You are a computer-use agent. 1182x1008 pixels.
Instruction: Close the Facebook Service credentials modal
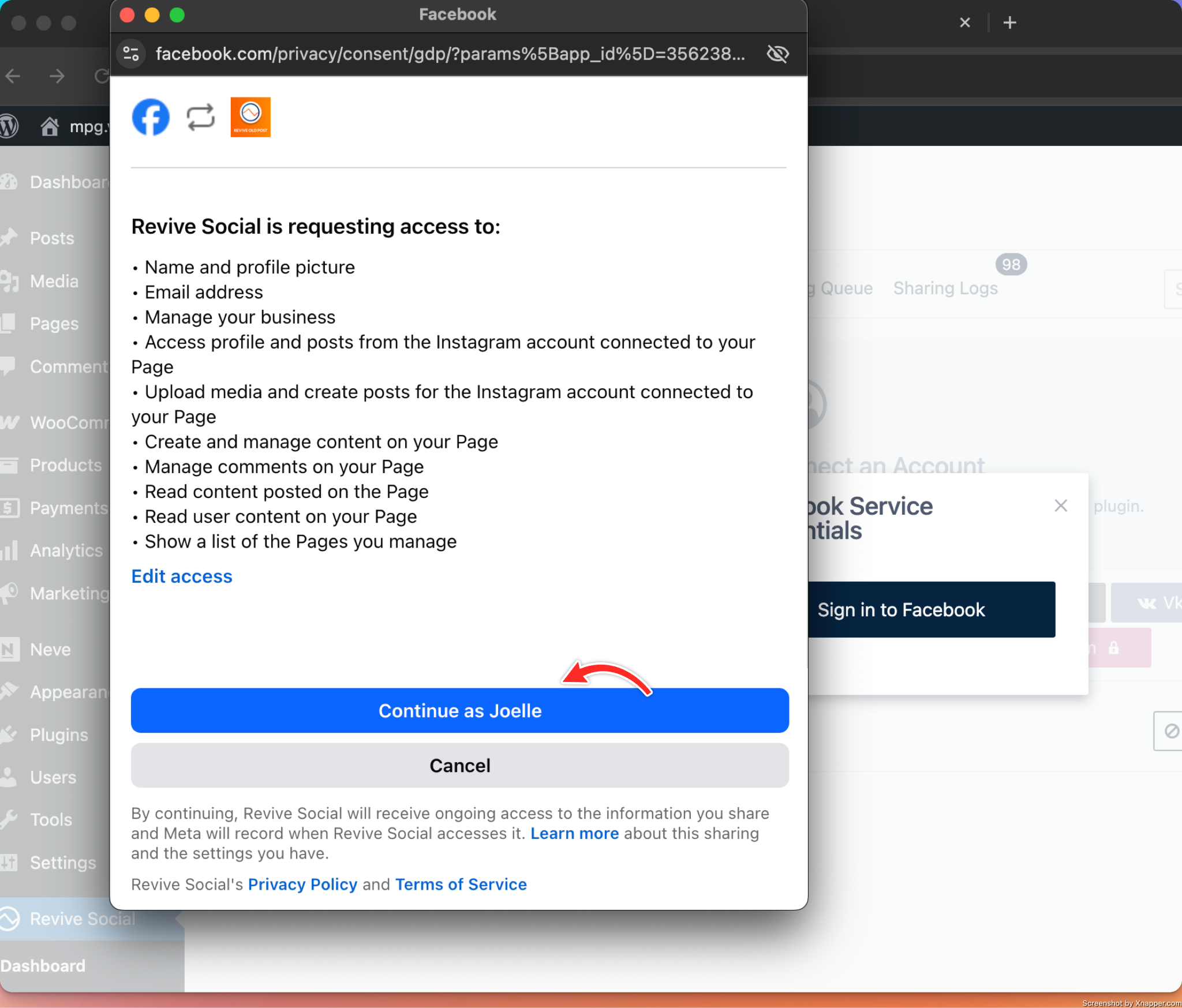[1060, 506]
